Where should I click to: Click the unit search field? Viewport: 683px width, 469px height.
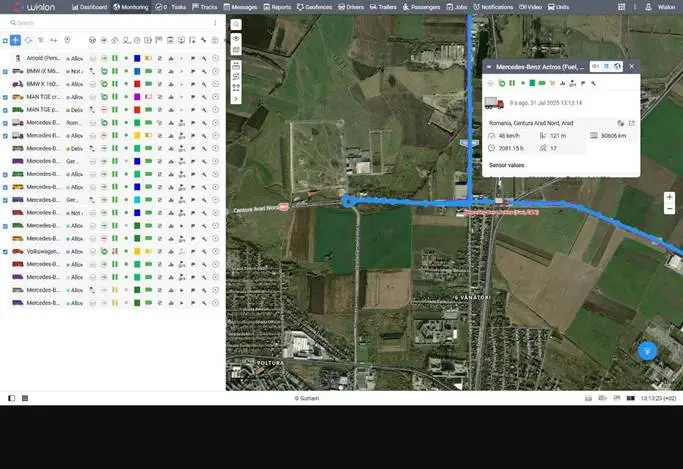coord(109,23)
